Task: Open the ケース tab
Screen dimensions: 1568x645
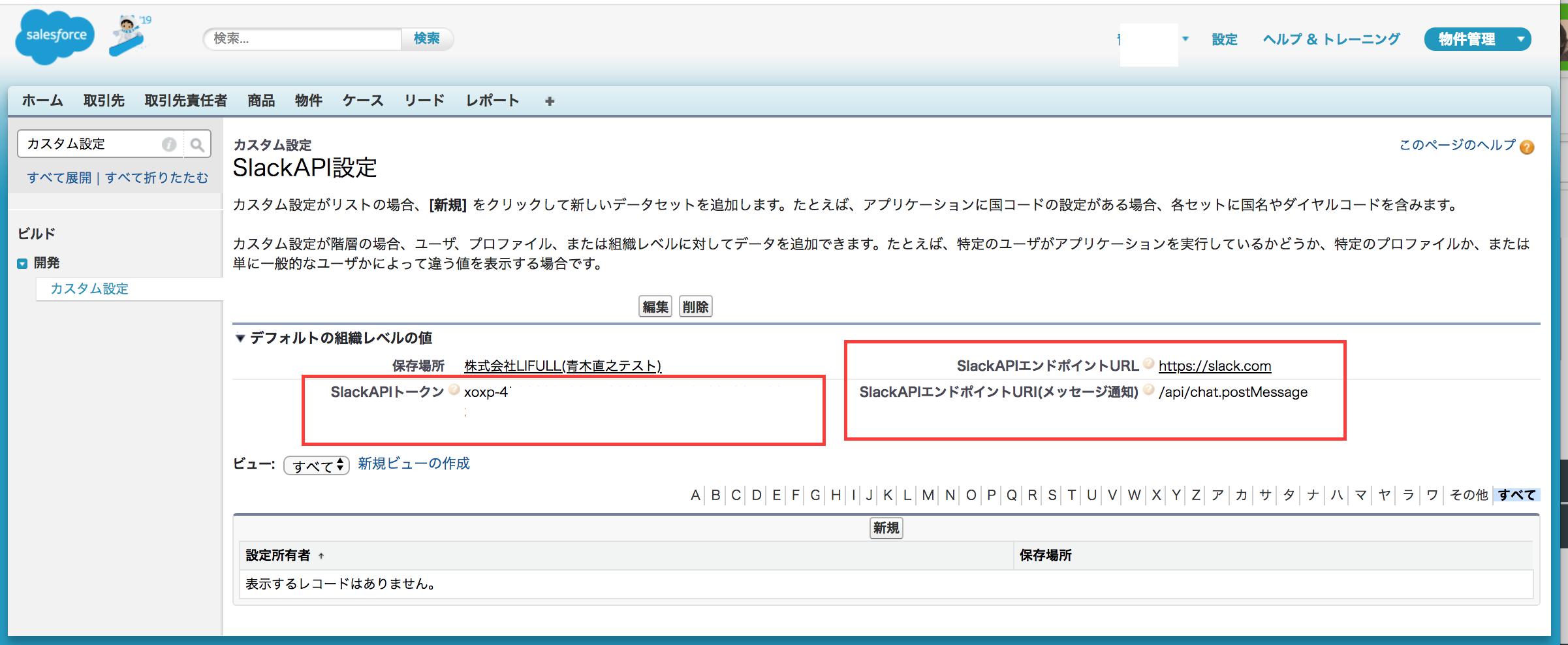Action: (363, 101)
